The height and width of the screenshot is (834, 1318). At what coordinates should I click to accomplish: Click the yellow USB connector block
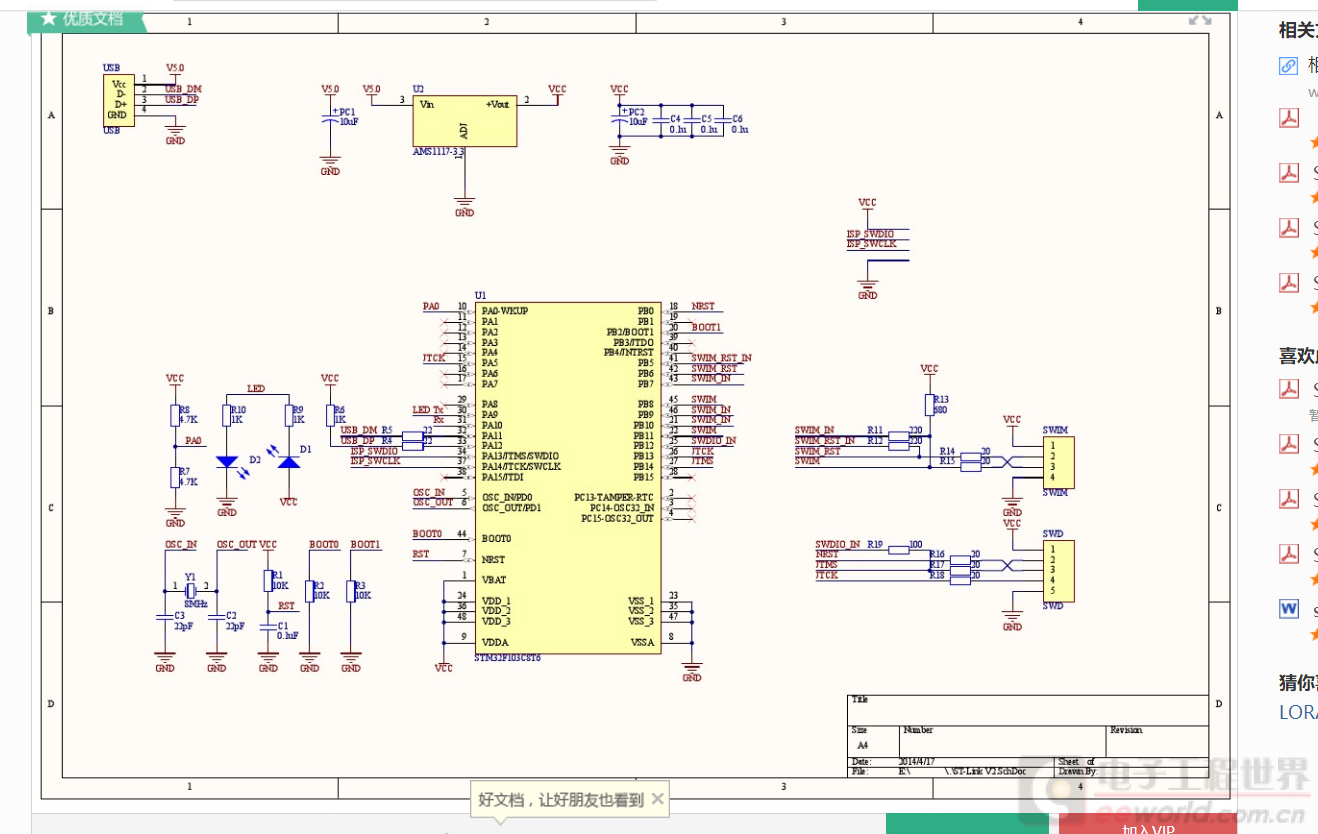click(x=118, y=100)
